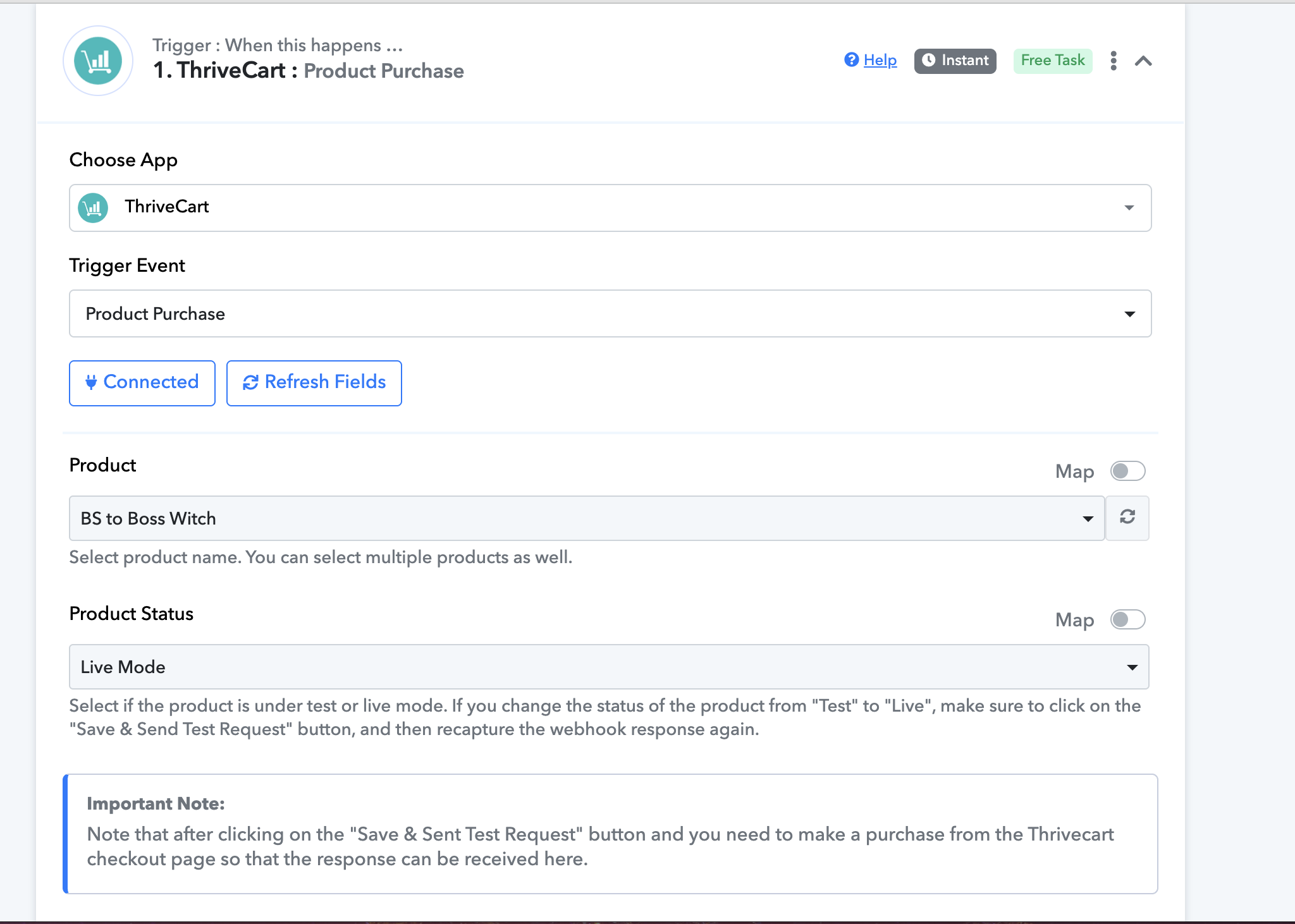Viewport: 1295px width, 924px height.
Task: Click the ThriveCart logo in trigger header
Action: [98, 61]
